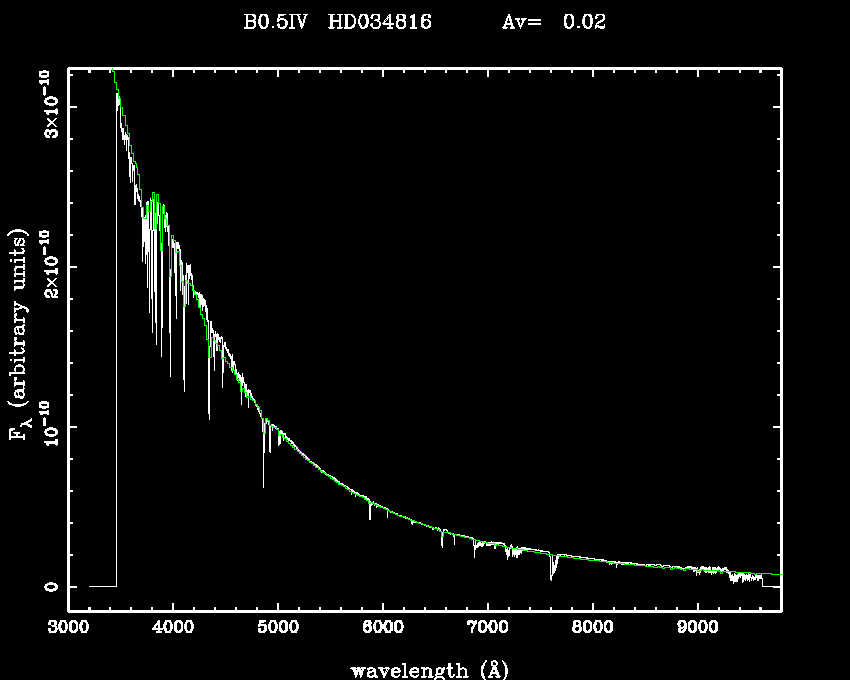Click the 5000 tick label on x-axis
This screenshot has width=850, height=680.
click(x=277, y=630)
